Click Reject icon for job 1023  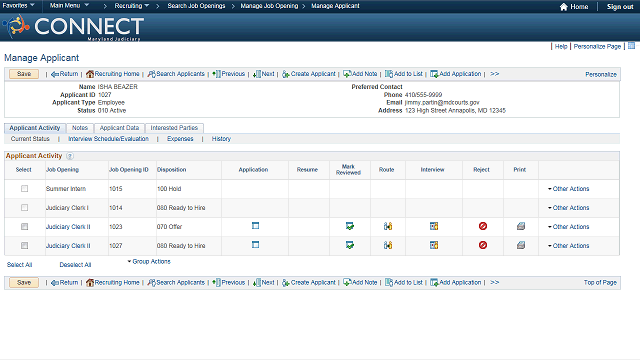point(483,226)
